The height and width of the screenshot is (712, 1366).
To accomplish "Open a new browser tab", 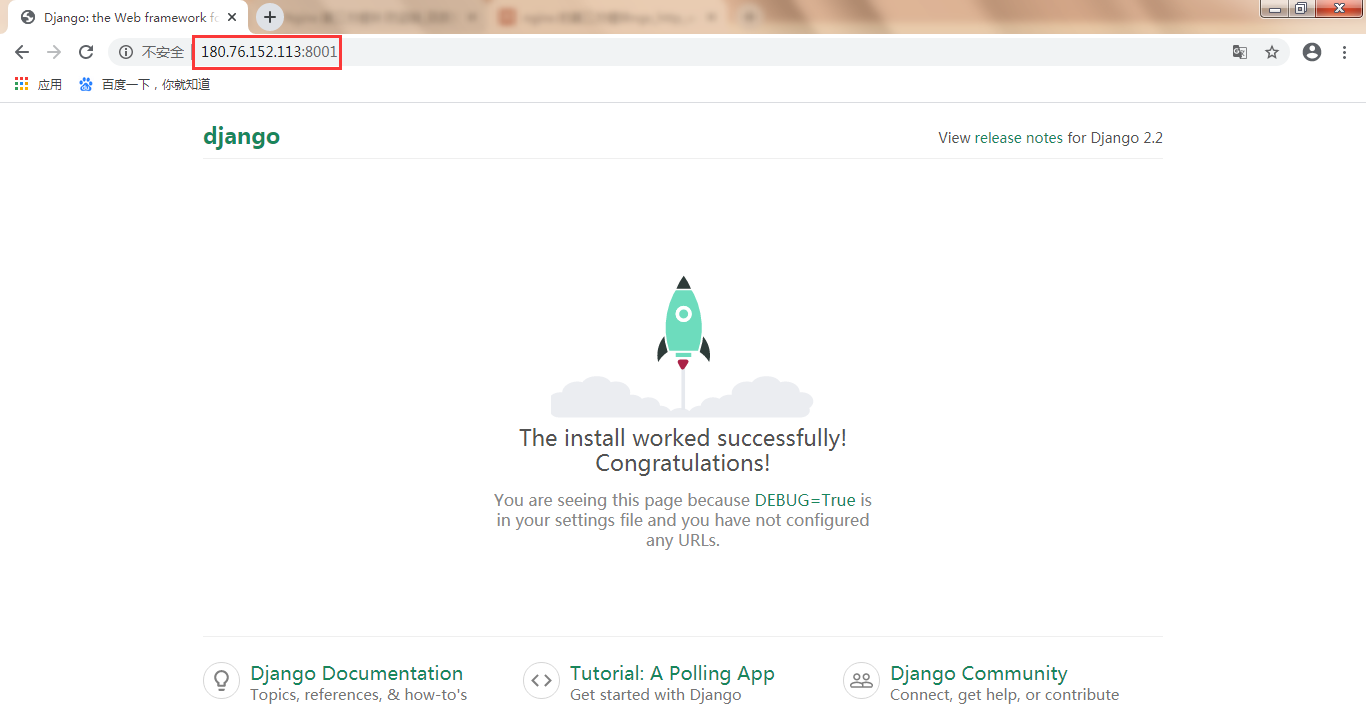I will point(270,17).
